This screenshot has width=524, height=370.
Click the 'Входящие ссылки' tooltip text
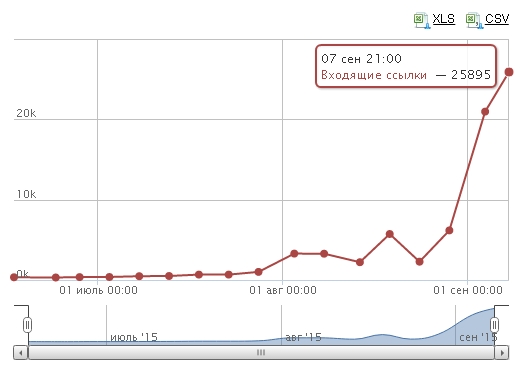coord(374,75)
